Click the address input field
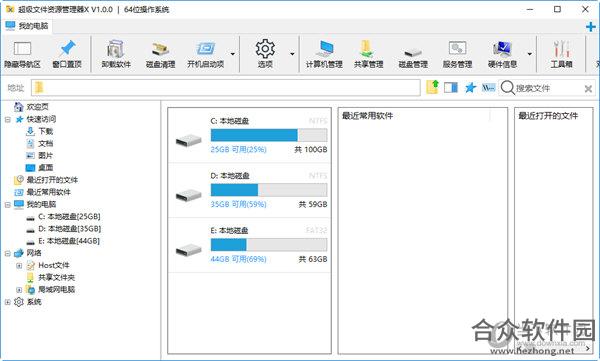Image resolution: width=600 pixels, height=361 pixels. click(226, 88)
